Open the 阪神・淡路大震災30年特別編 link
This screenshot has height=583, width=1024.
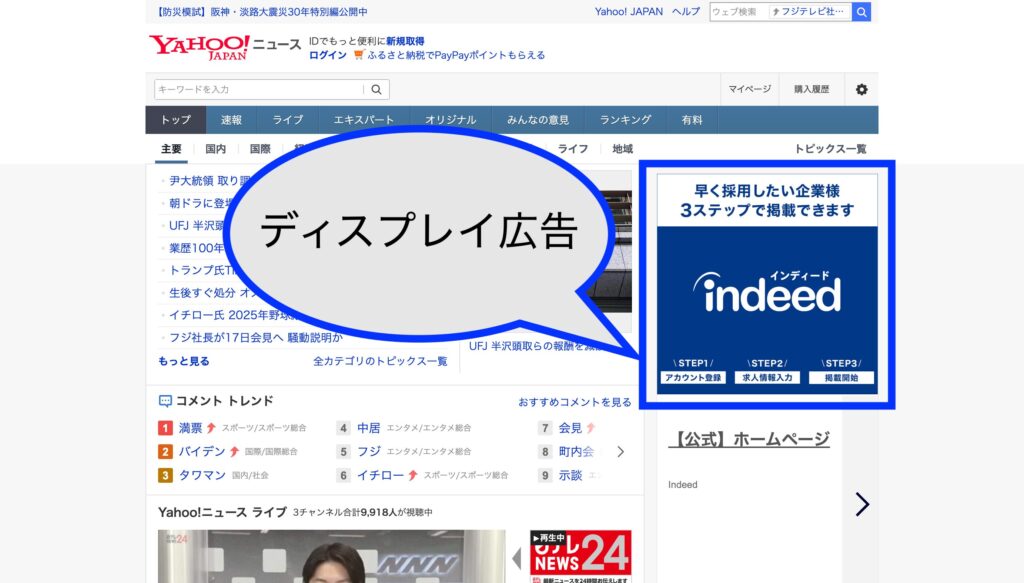[262, 12]
